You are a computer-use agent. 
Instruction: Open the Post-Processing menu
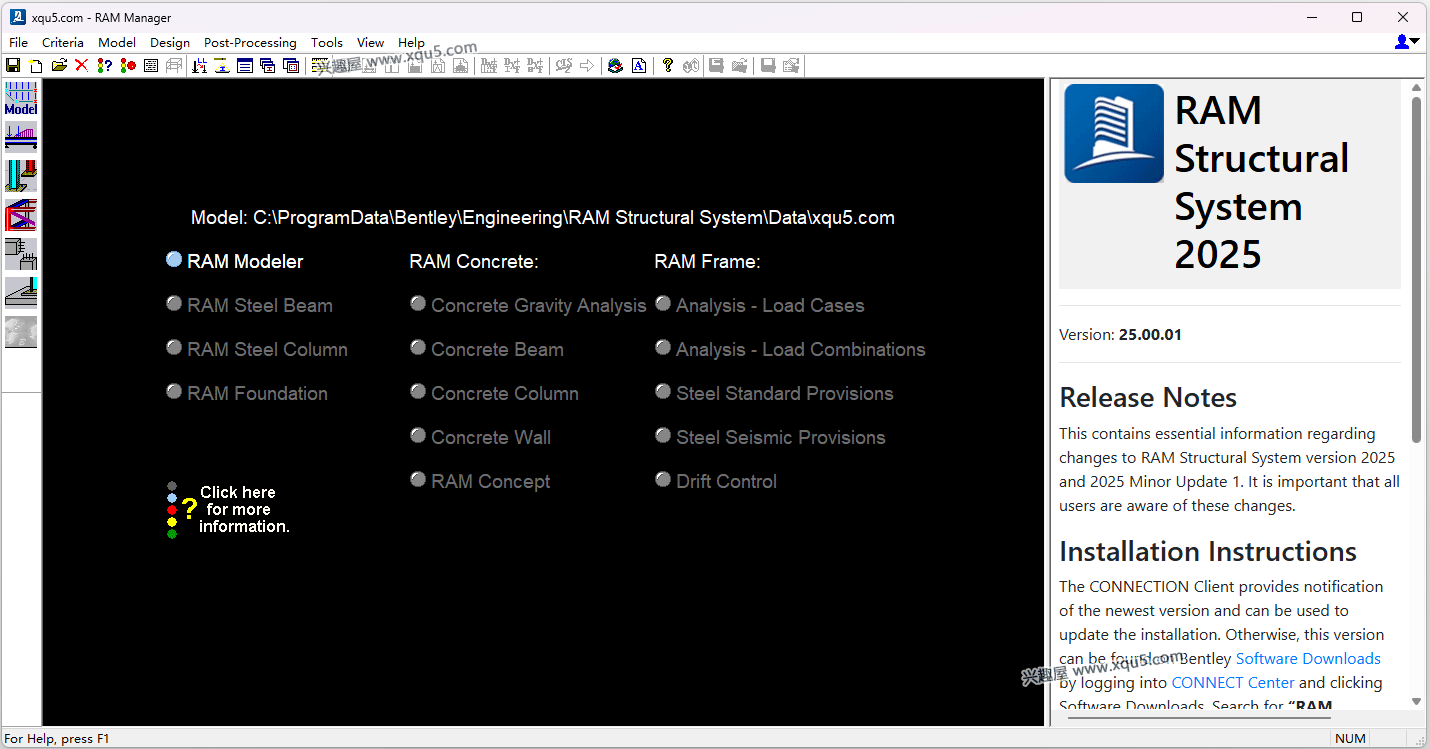(250, 42)
